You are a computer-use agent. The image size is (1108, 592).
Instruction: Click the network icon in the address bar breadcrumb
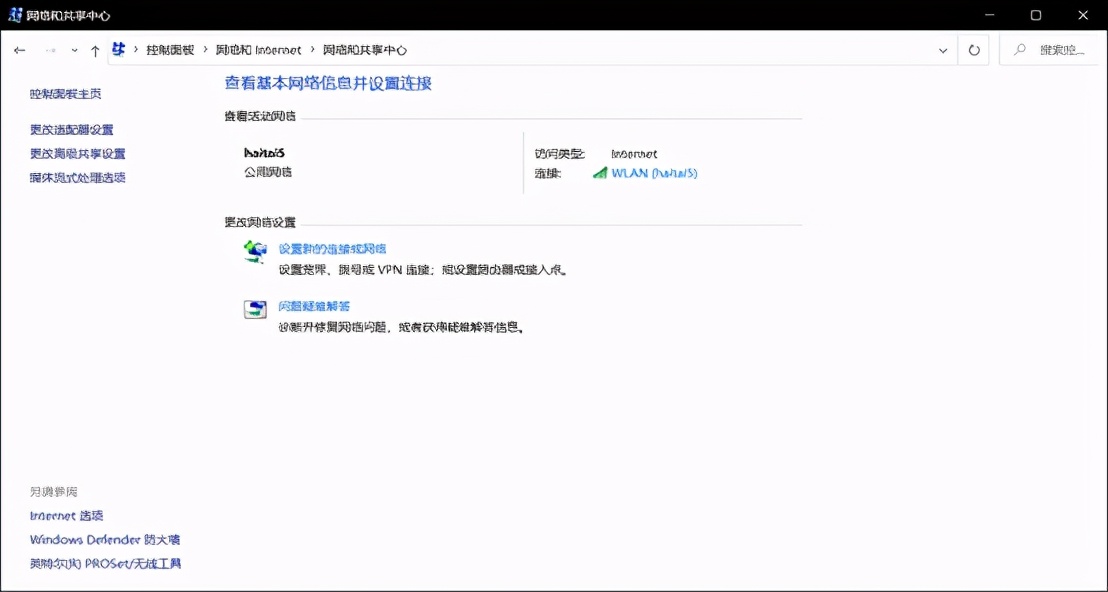117,48
